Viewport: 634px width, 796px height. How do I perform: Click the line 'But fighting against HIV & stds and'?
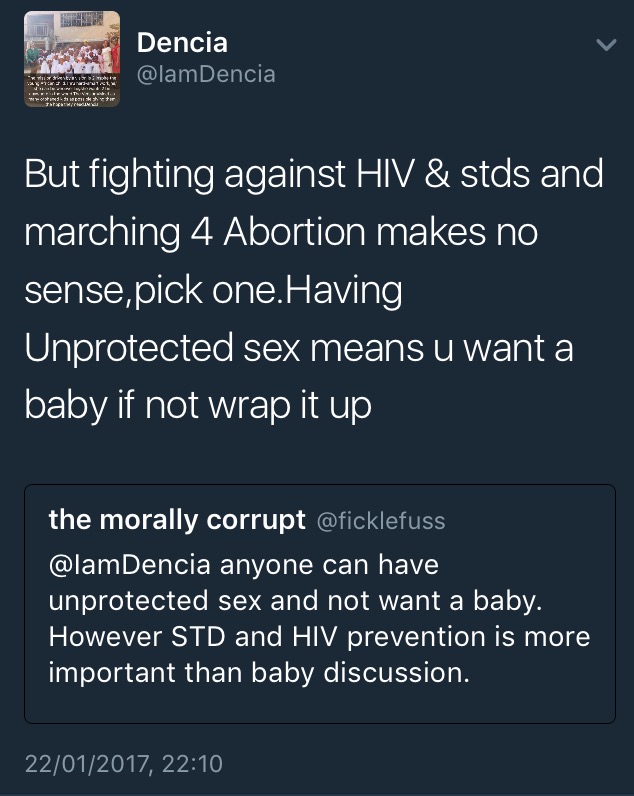(x=314, y=175)
